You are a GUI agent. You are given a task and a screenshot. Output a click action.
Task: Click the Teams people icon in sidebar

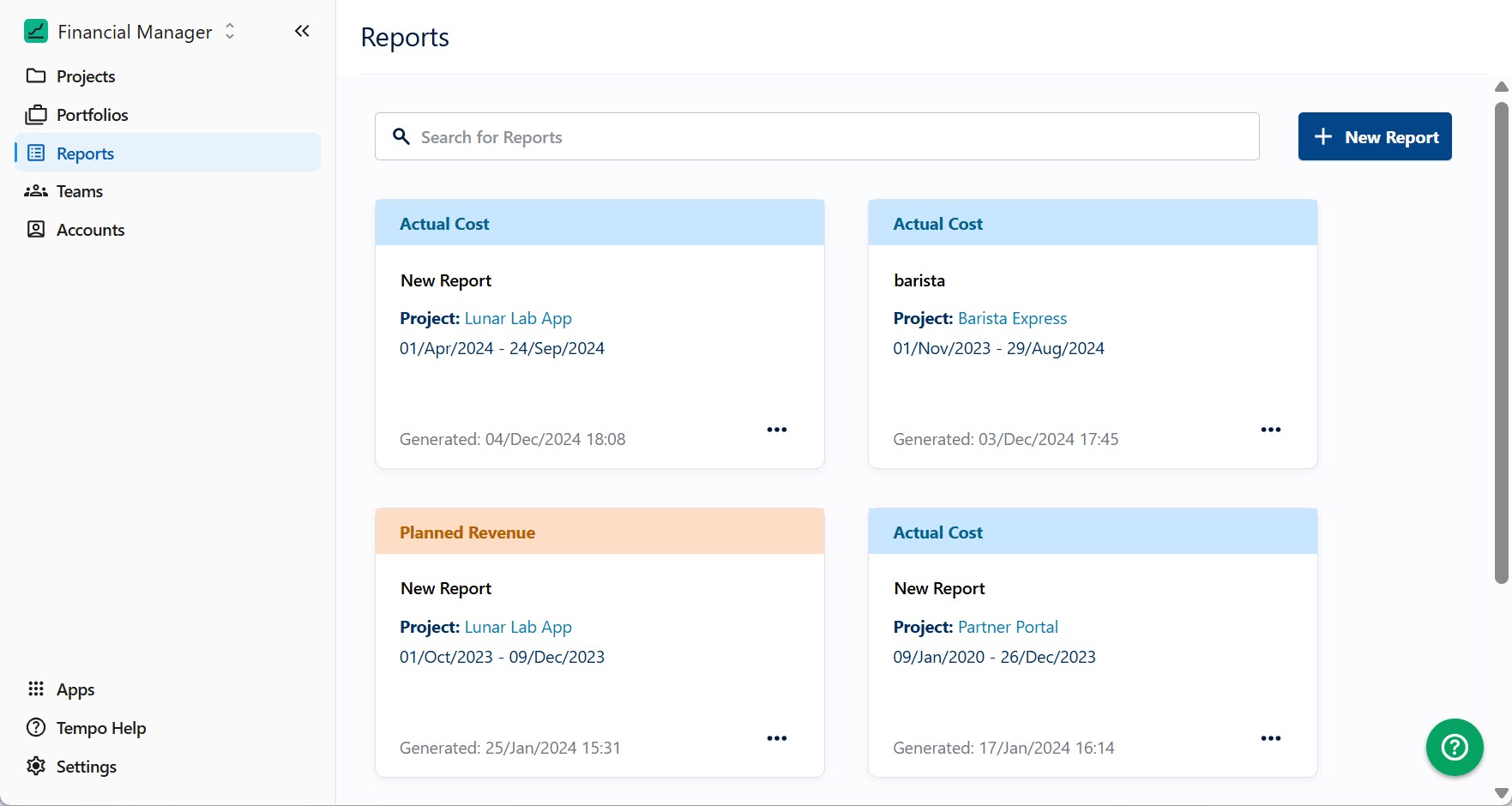[35, 191]
